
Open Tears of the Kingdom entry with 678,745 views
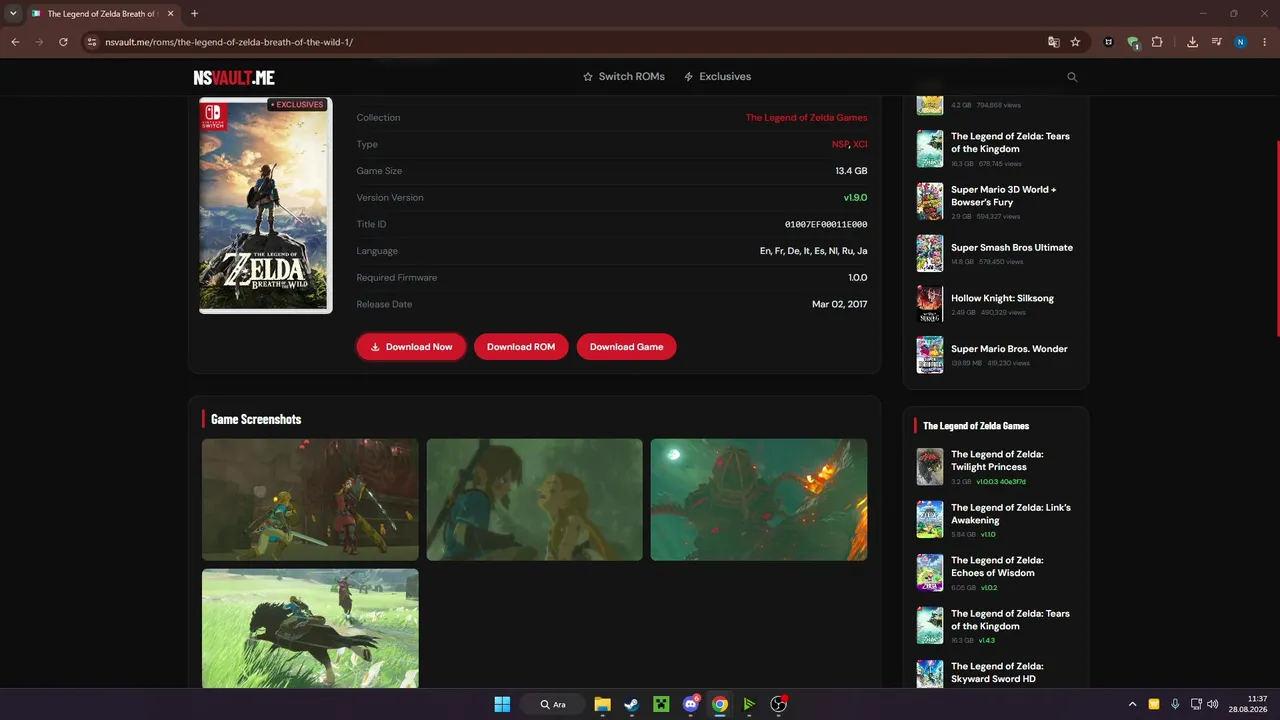[x=995, y=148]
